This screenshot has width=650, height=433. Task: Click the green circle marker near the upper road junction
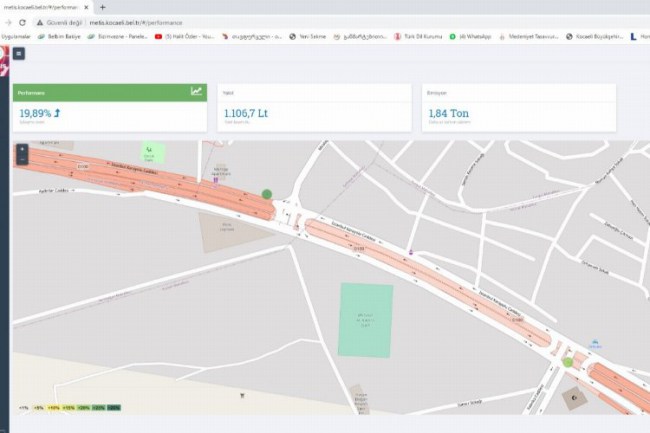click(x=266, y=194)
